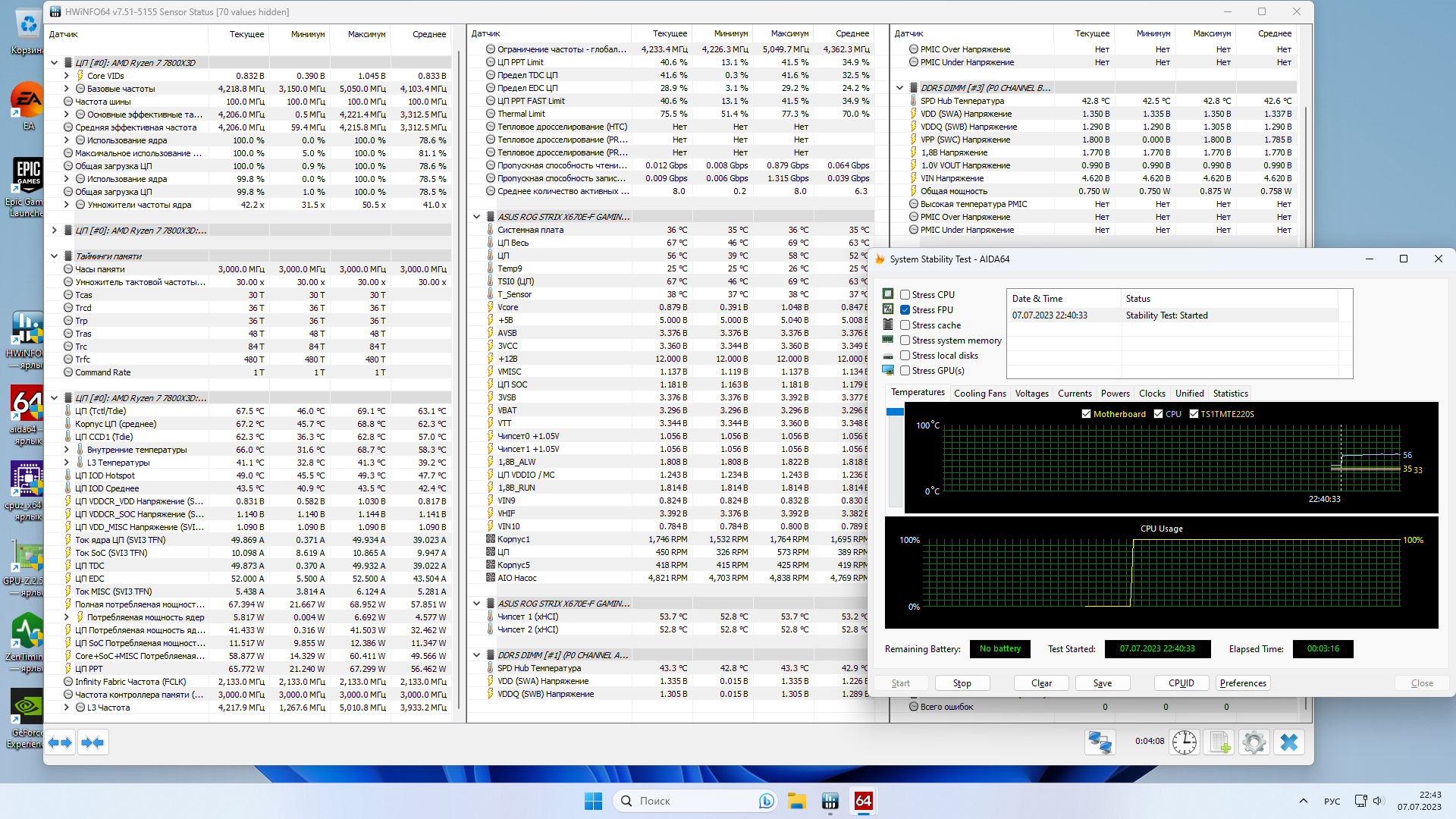Collapse the DDR5 DIMM [#1] sensor group
Image resolution: width=1456 pixels, height=819 pixels.
tap(477, 655)
